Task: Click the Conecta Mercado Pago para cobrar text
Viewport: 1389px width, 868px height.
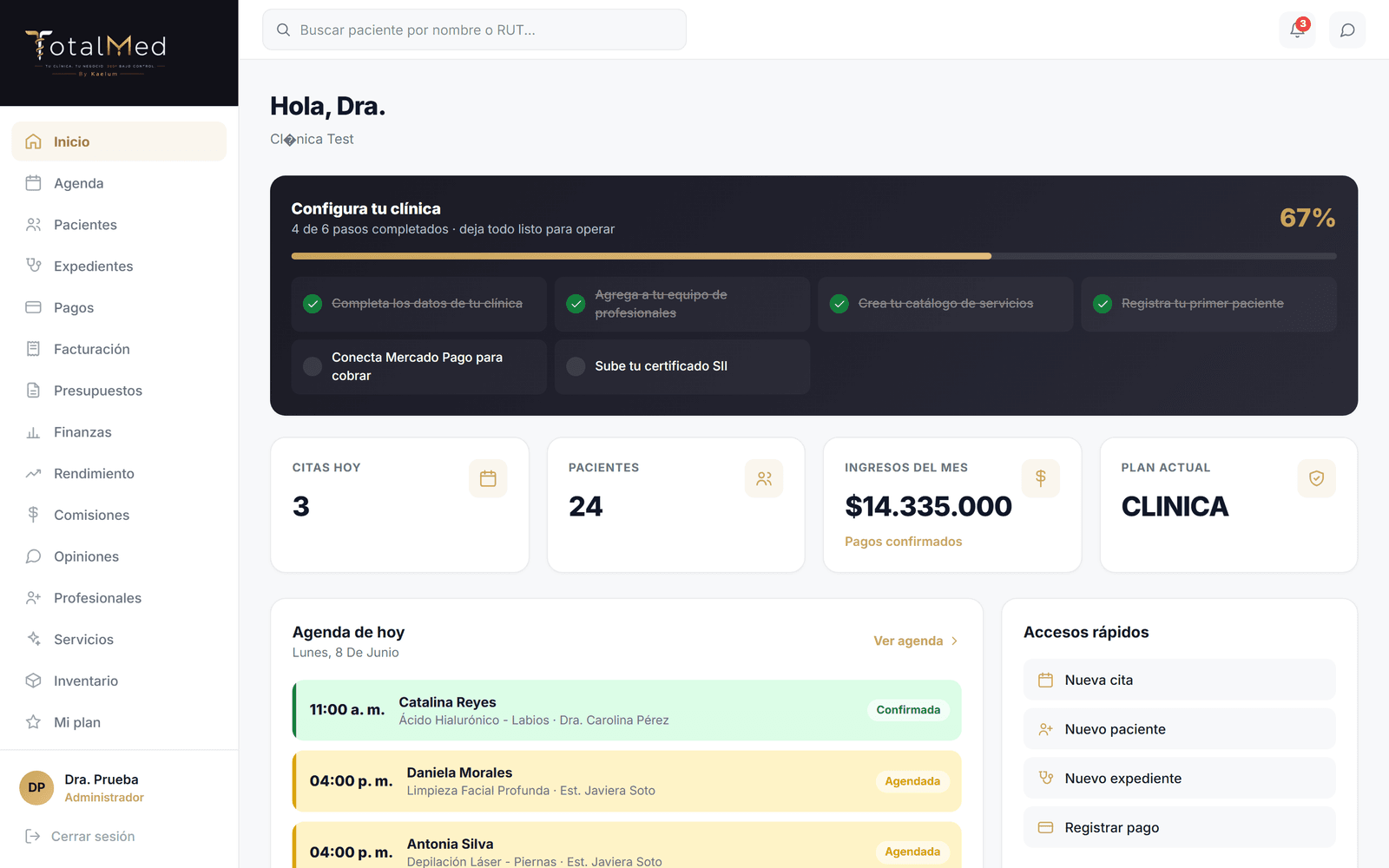Action: click(417, 366)
